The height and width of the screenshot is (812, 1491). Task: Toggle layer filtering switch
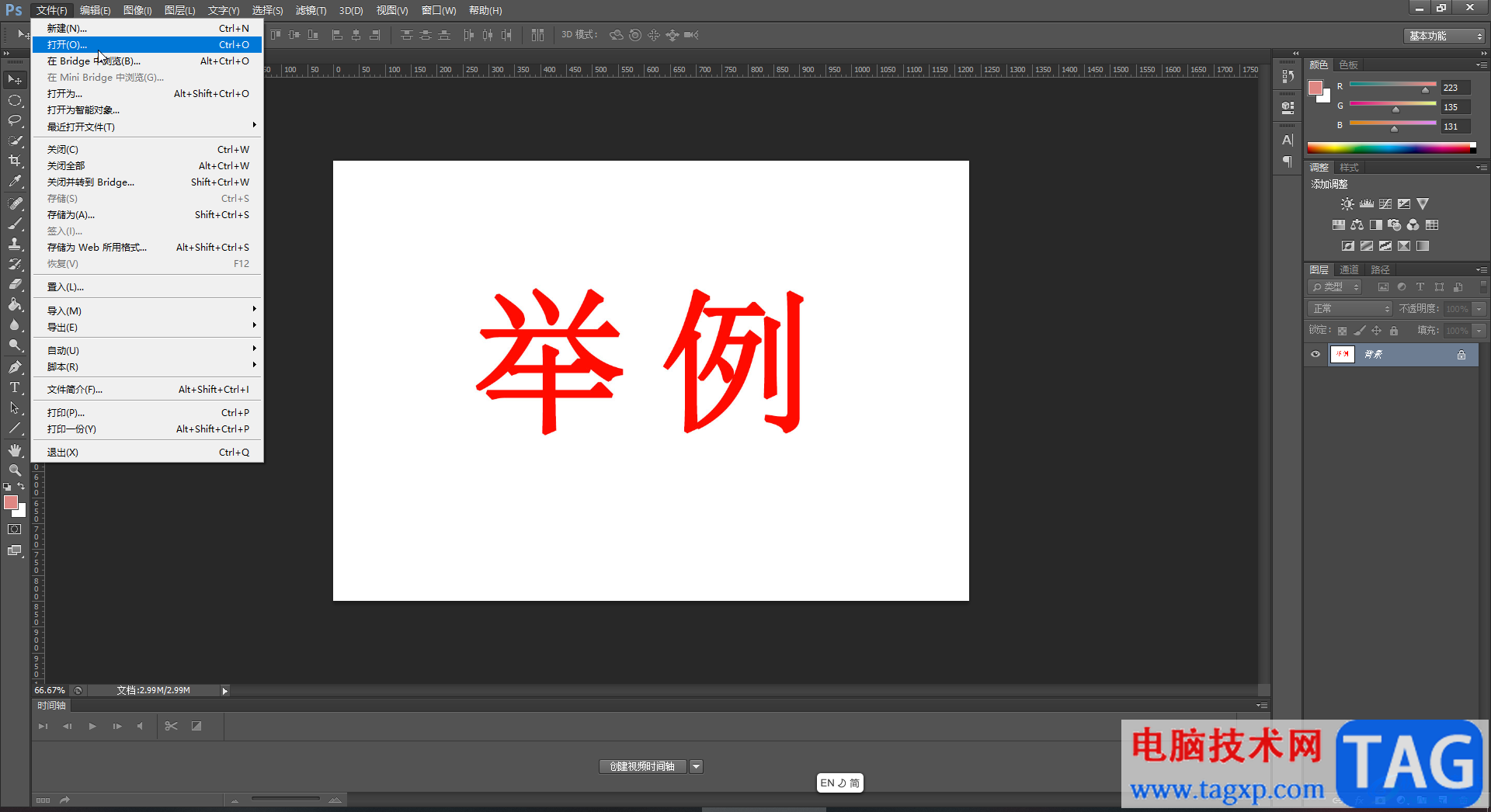point(1483,286)
